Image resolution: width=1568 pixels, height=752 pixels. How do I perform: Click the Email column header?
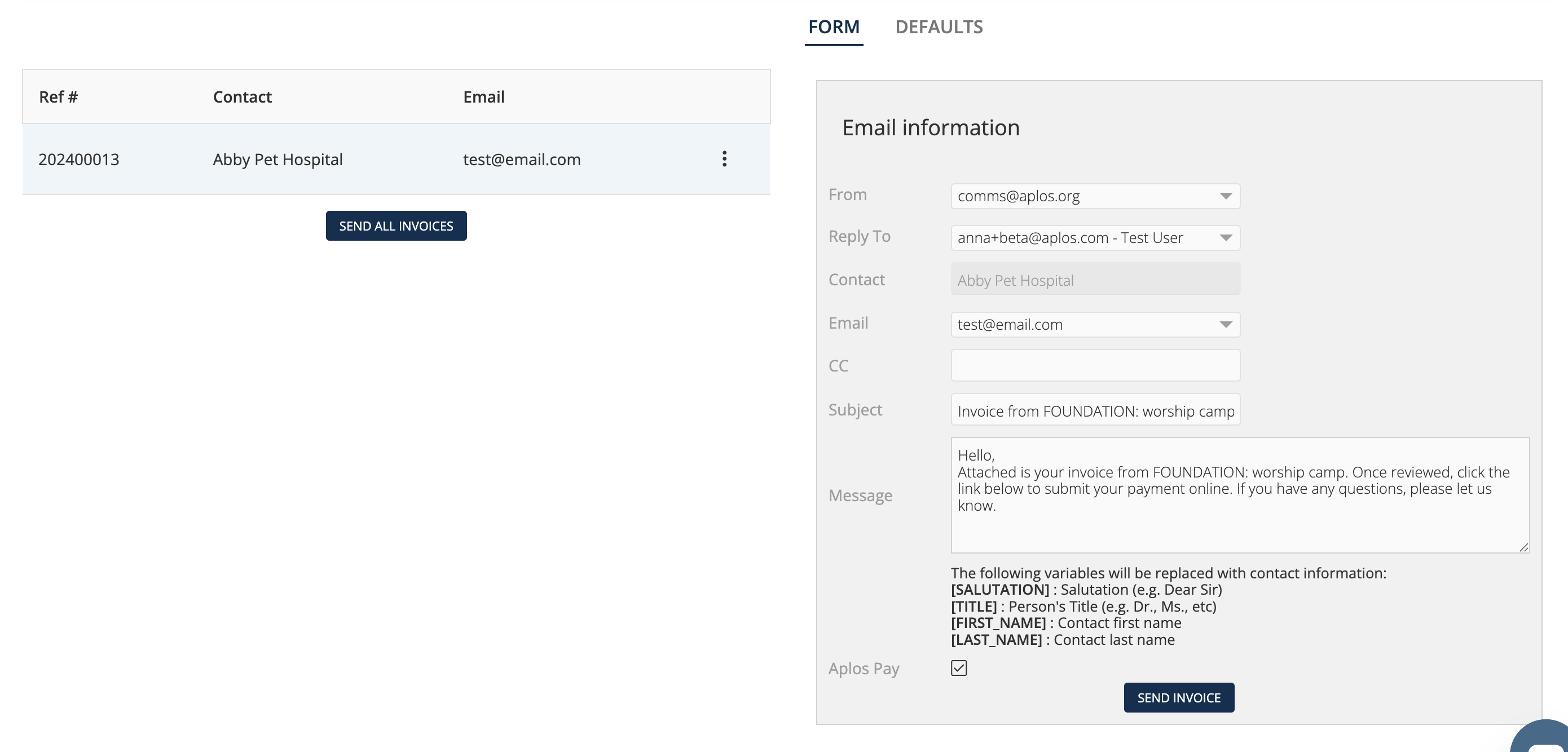(x=483, y=97)
